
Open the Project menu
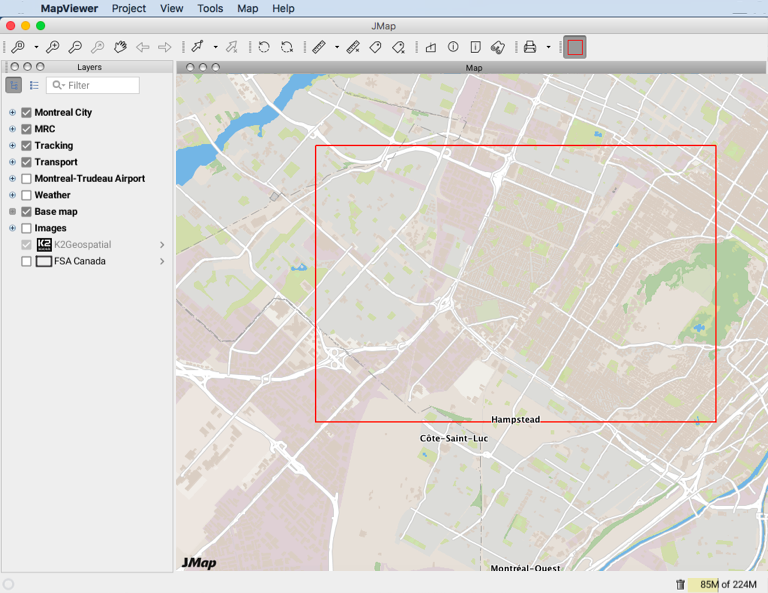(128, 8)
